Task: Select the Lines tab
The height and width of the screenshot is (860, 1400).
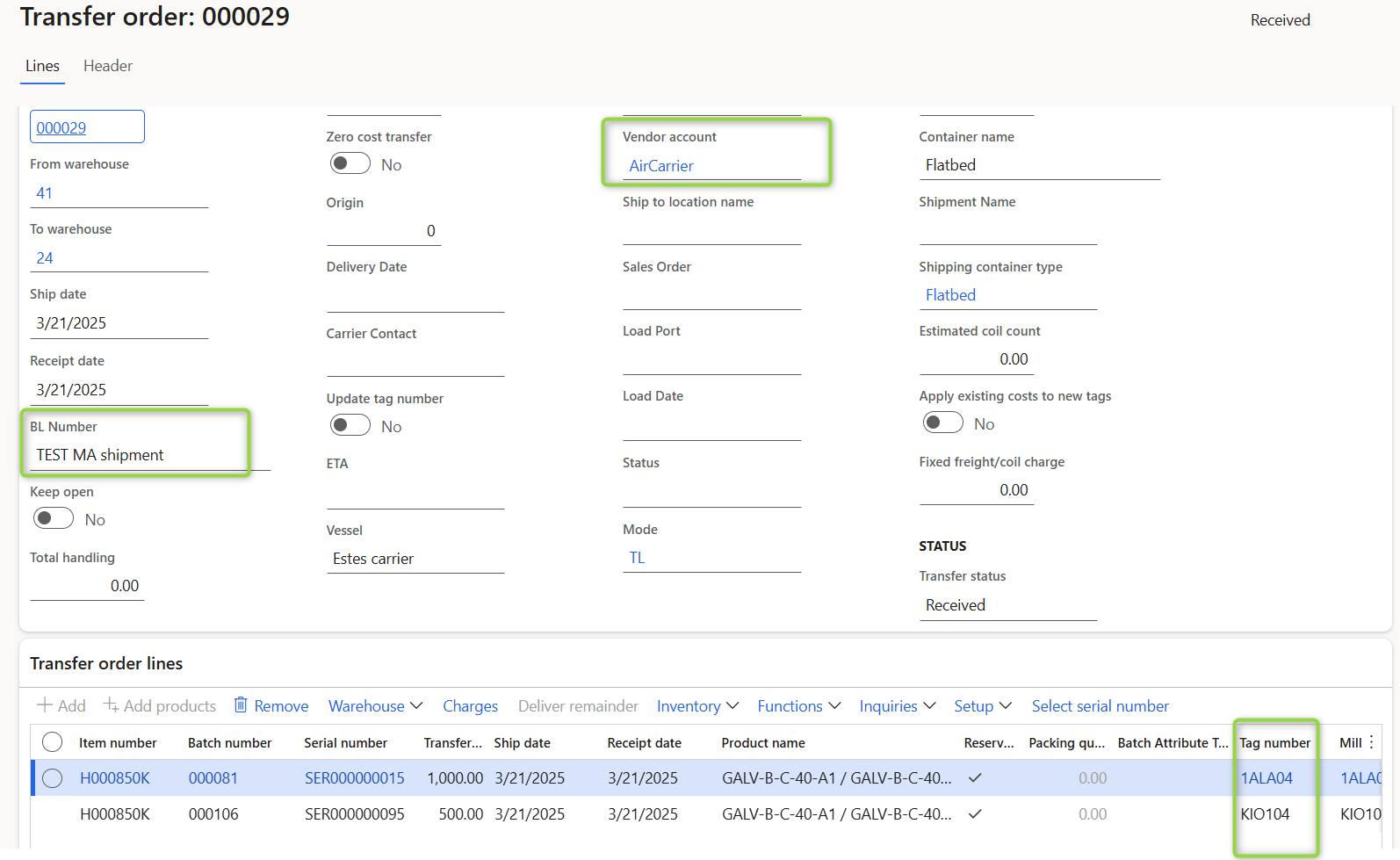Action: (x=42, y=66)
